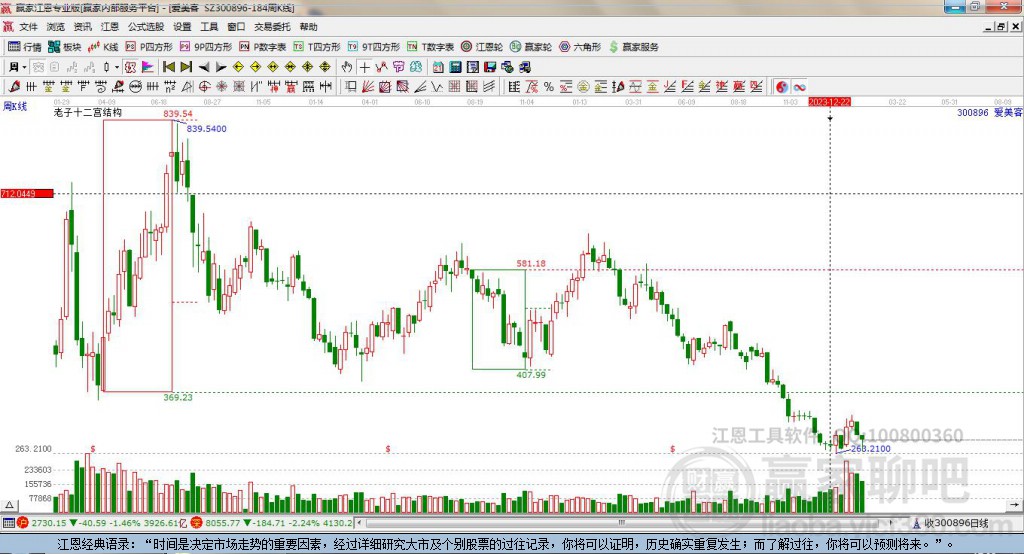Click the pink flag icon
Viewport: 1024px width, 554px height.
pos(148,67)
